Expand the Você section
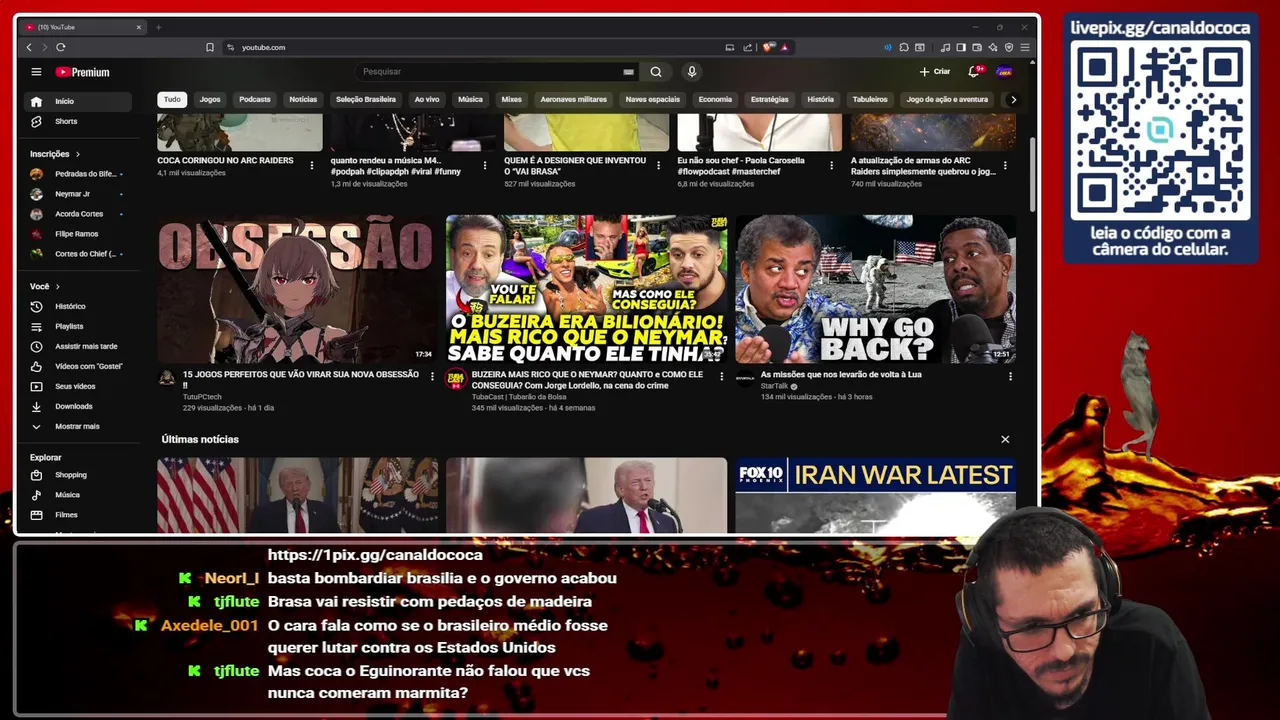The height and width of the screenshot is (720, 1280). pyautogui.click(x=45, y=286)
